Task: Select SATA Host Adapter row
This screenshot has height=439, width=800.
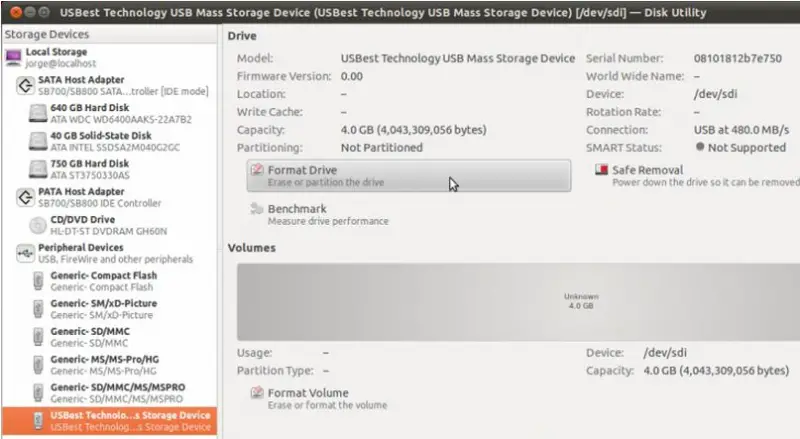Action: (x=109, y=85)
